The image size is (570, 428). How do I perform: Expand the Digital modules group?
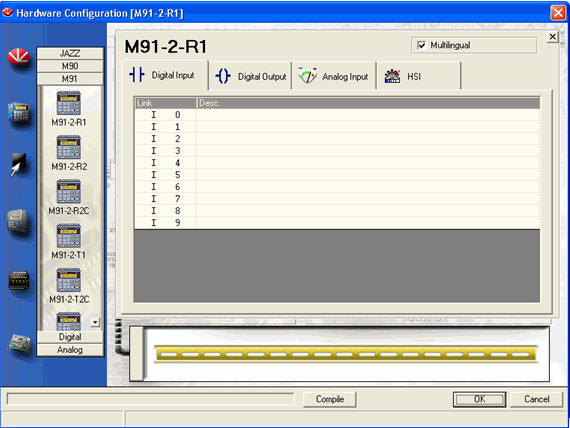tap(70, 337)
